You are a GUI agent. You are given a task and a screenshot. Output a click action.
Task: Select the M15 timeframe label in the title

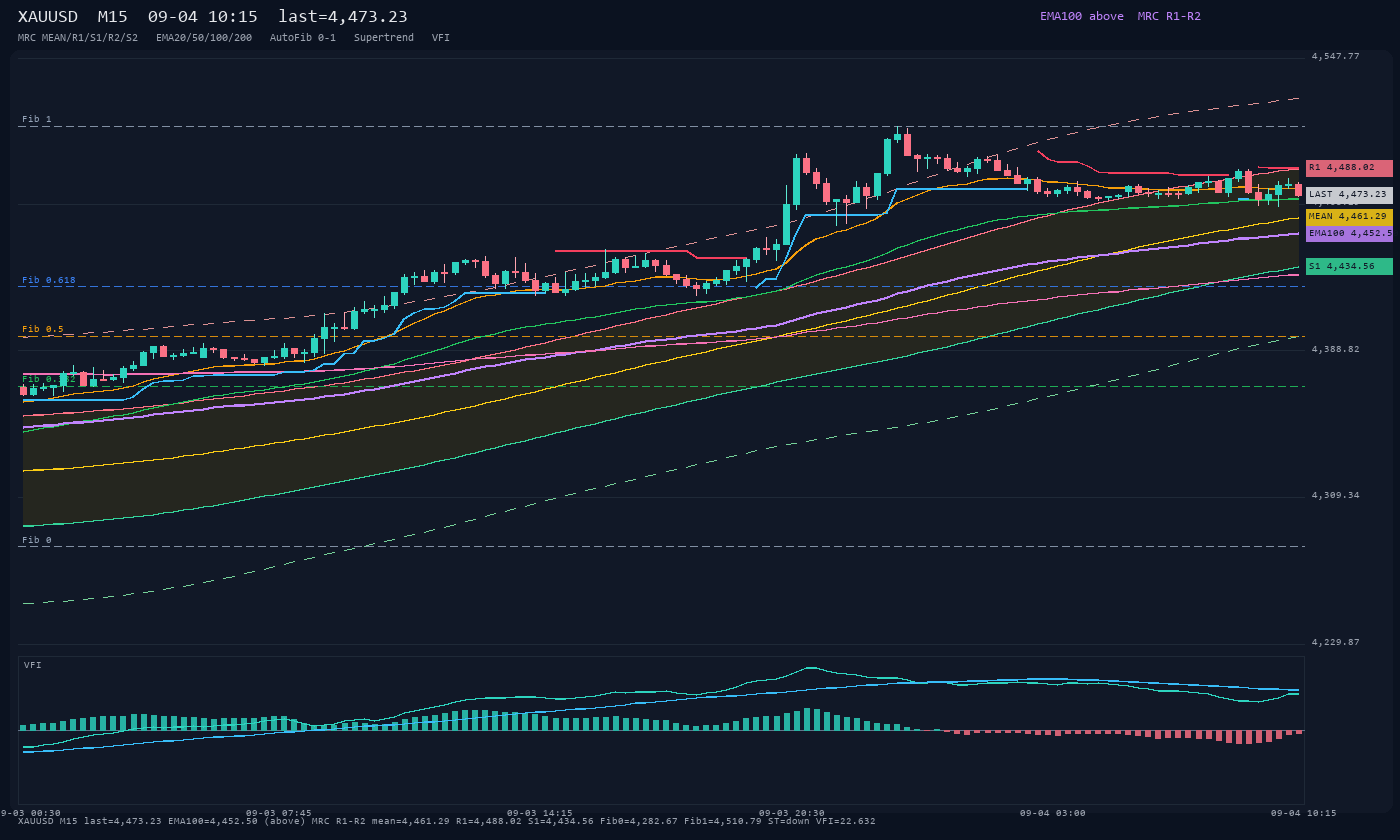point(112,17)
